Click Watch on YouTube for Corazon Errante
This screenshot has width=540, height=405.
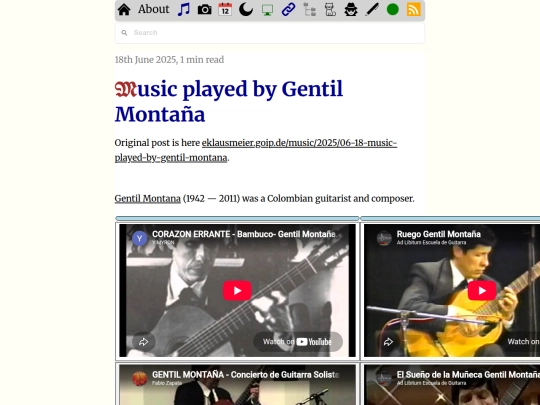pyautogui.click(x=298, y=342)
